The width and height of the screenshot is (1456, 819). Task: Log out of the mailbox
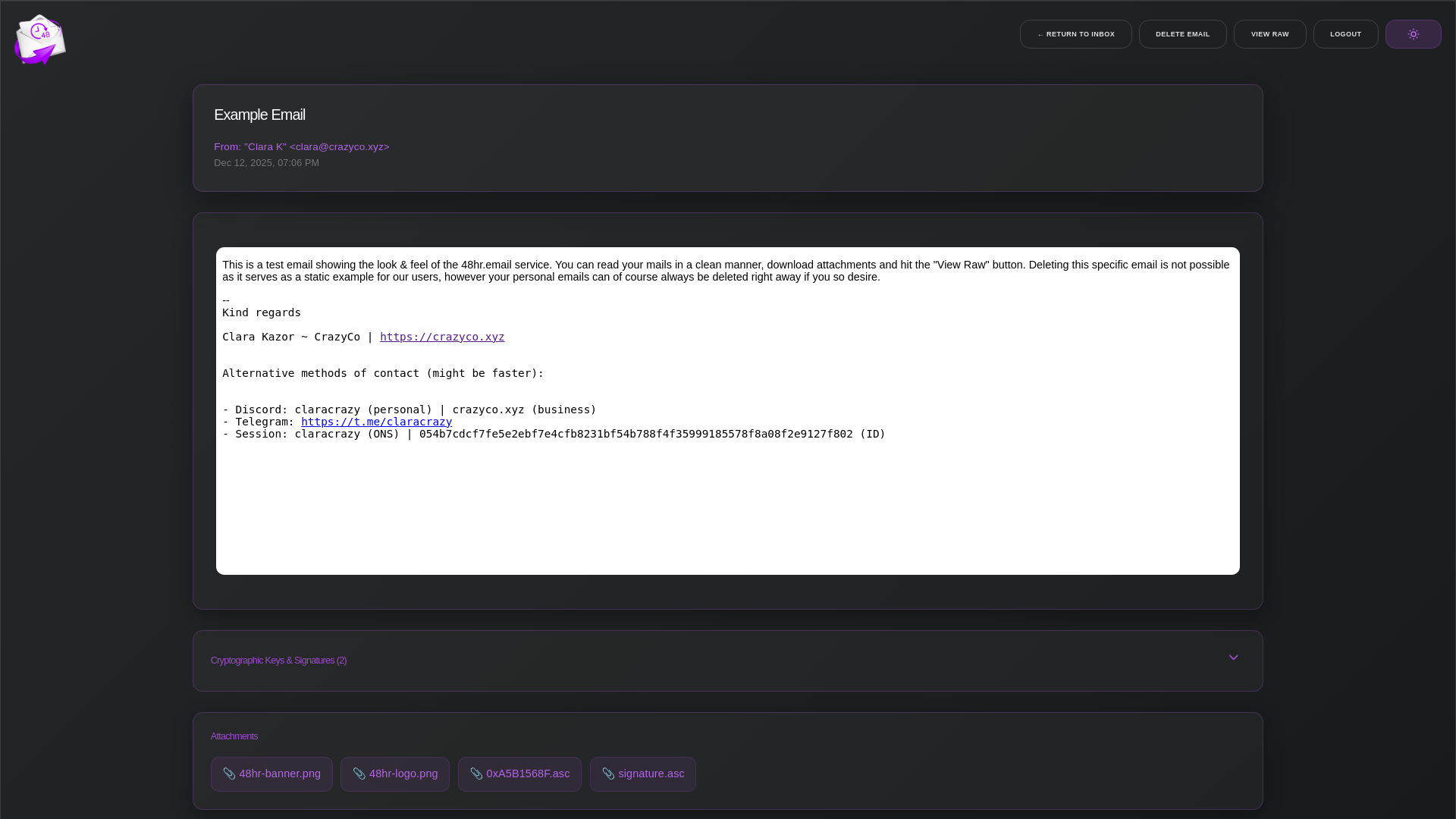[x=1345, y=34]
